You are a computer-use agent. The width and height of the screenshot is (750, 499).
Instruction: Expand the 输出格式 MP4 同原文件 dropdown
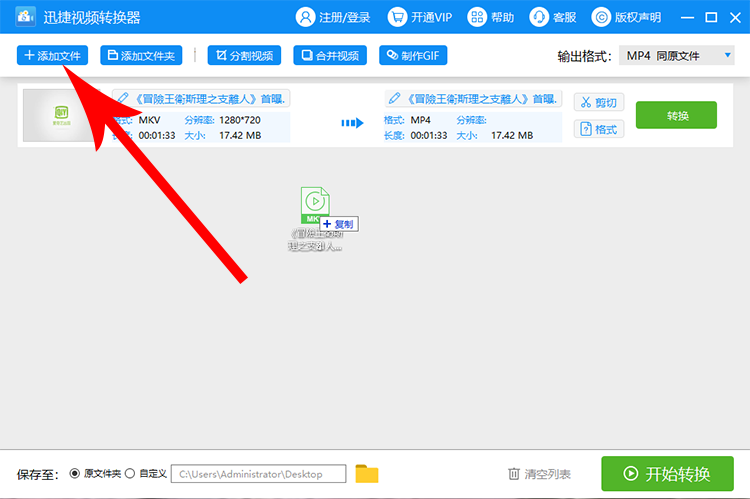point(676,55)
